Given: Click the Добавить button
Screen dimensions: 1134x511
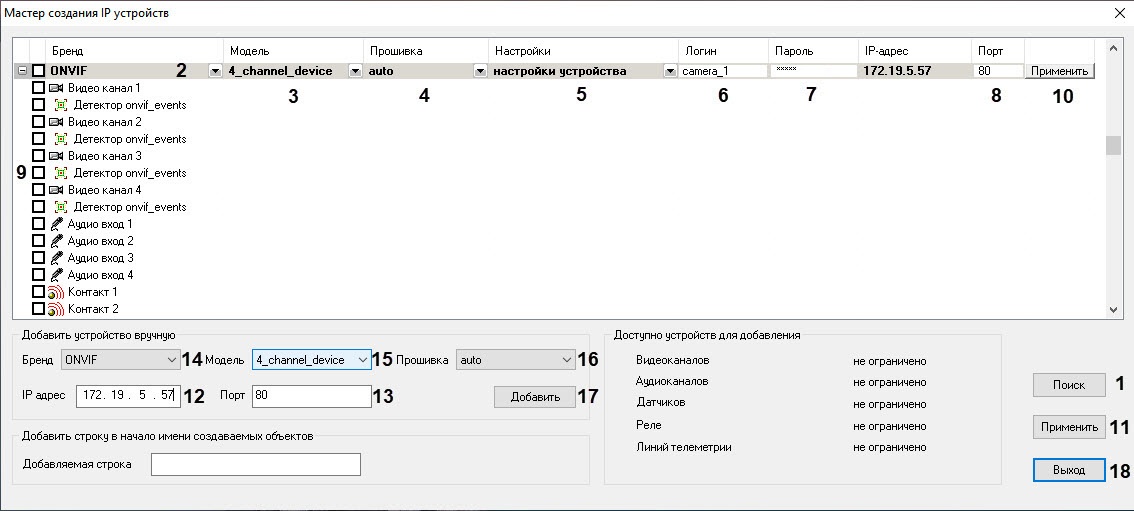Looking at the screenshot, I should pyautogui.click(x=535, y=397).
